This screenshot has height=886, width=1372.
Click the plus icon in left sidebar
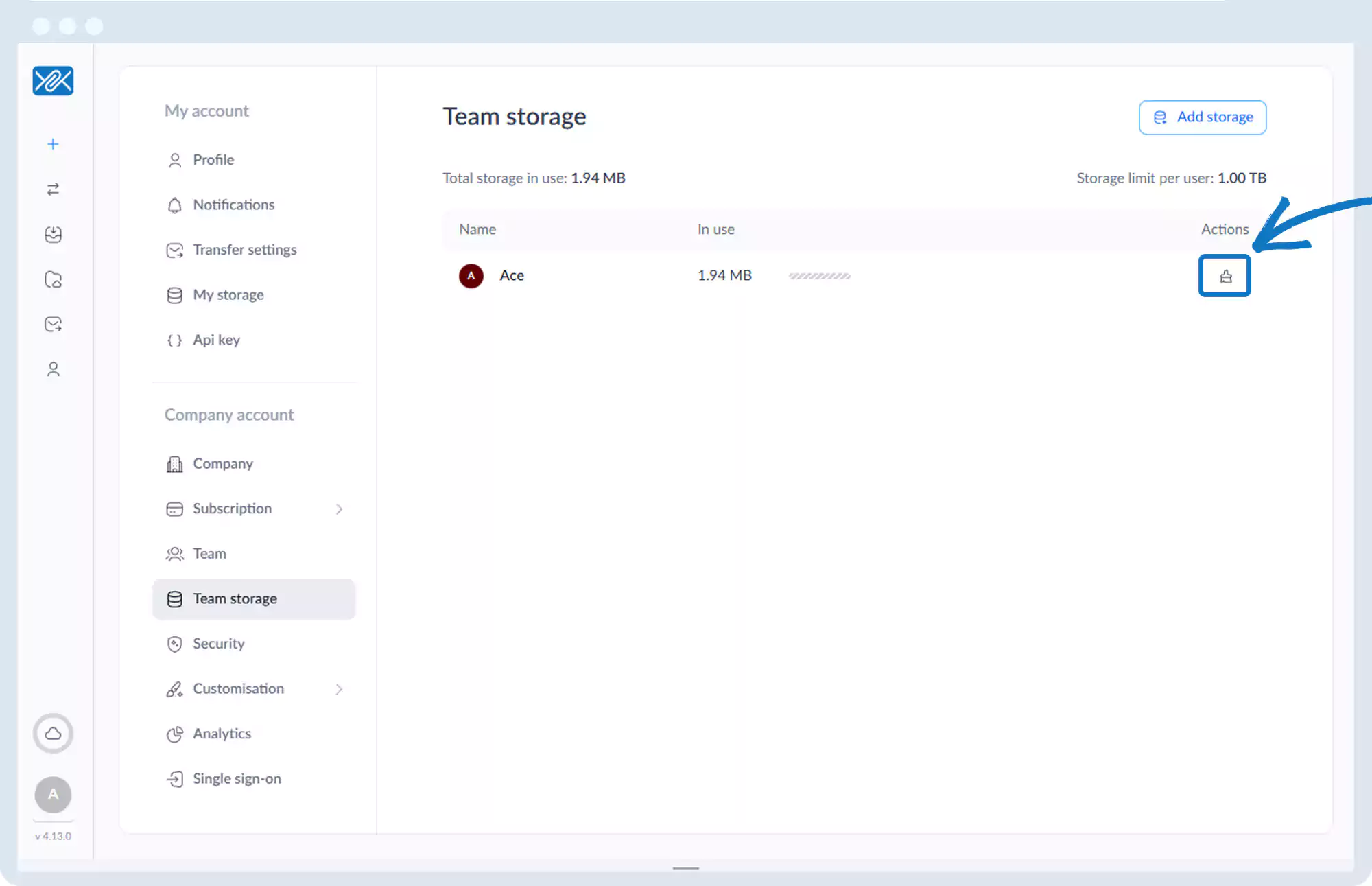[x=53, y=144]
